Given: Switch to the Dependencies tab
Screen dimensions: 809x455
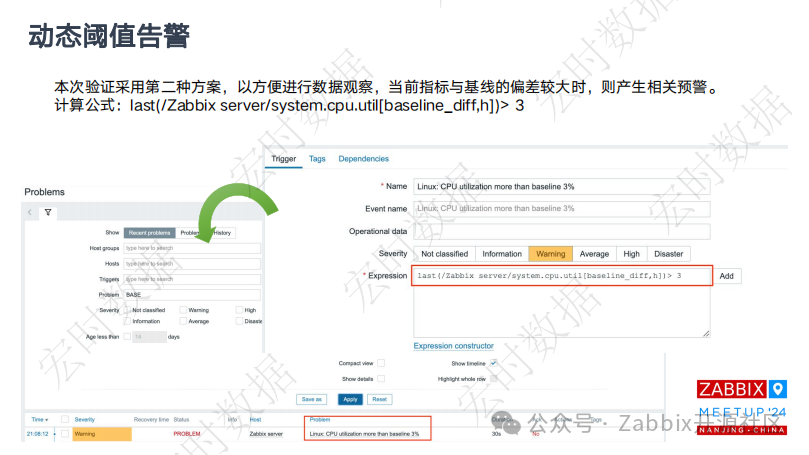Looking at the screenshot, I should coord(364,159).
